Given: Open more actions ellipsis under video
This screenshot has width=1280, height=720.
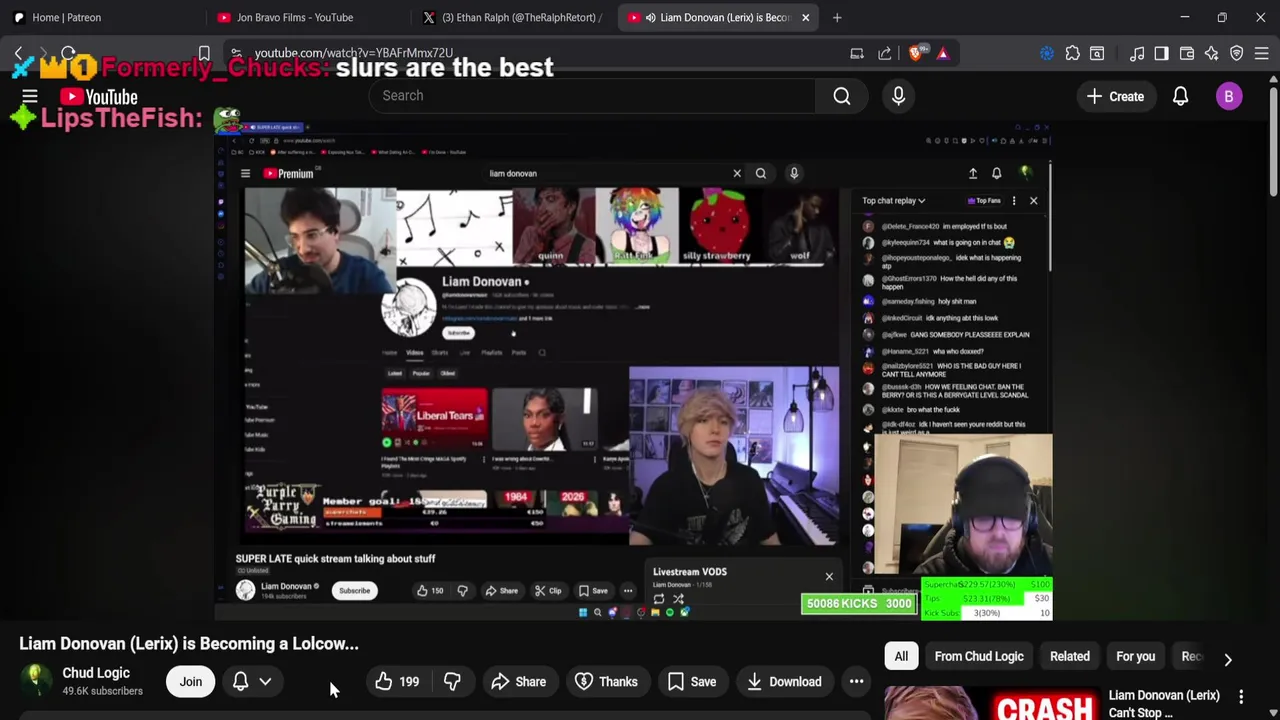Looking at the screenshot, I should [856, 682].
